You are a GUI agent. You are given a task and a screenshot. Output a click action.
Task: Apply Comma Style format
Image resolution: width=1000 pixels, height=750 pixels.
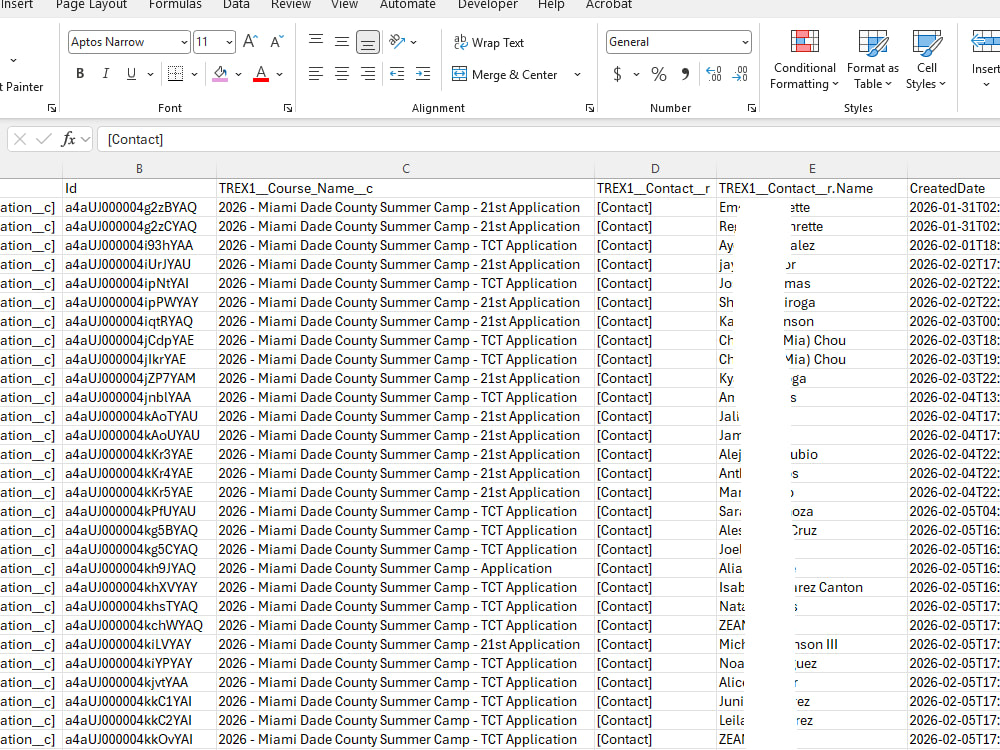point(685,74)
